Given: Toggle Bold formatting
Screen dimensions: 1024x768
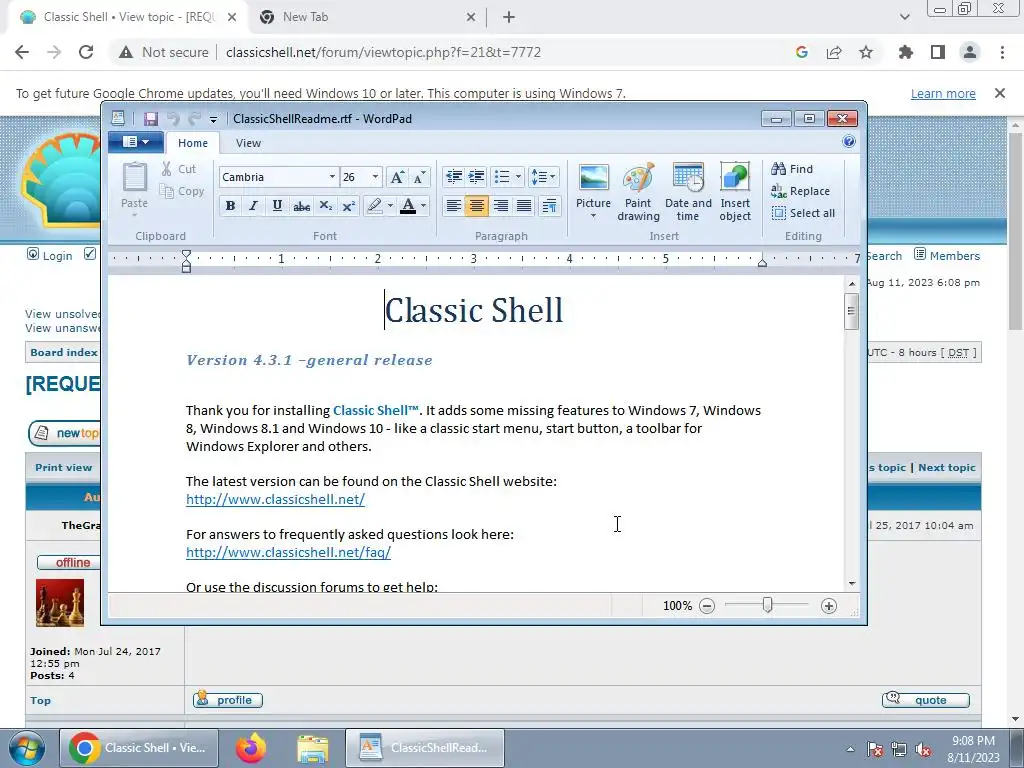Looking at the screenshot, I should pyautogui.click(x=230, y=206).
